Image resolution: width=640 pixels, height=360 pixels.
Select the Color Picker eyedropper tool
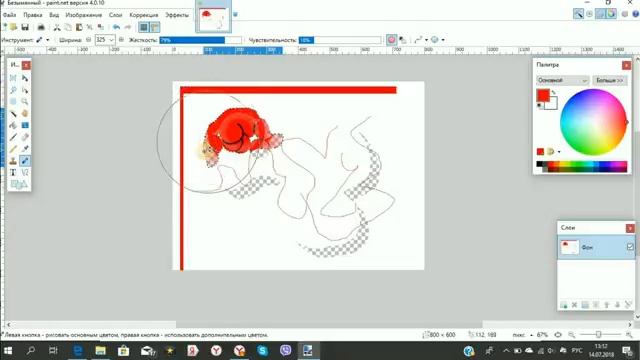tap(25, 149)
